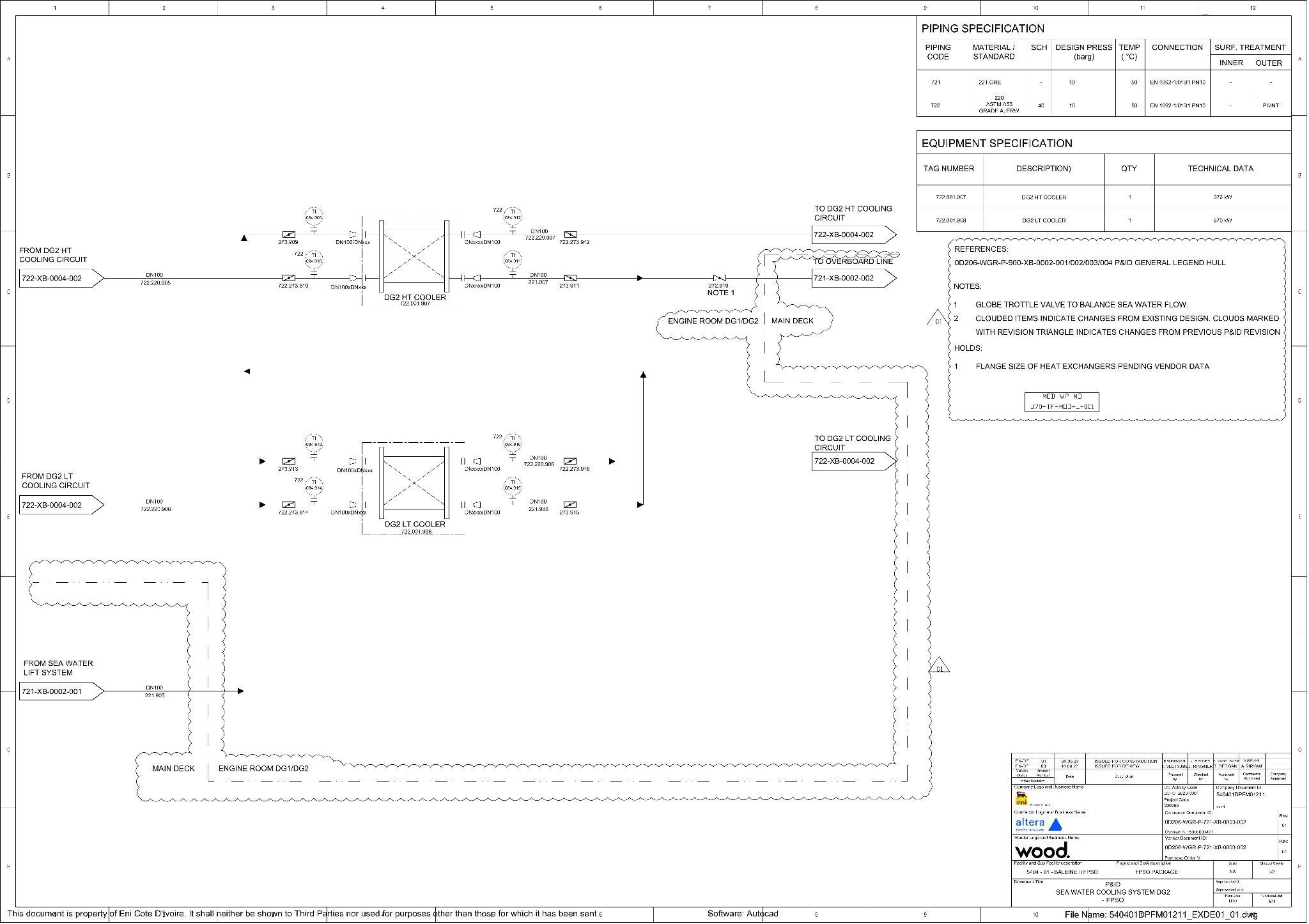Select temperature indicator TI 084.916
The height and width of the screenshot is (924, 1309).
pos(513,442)
